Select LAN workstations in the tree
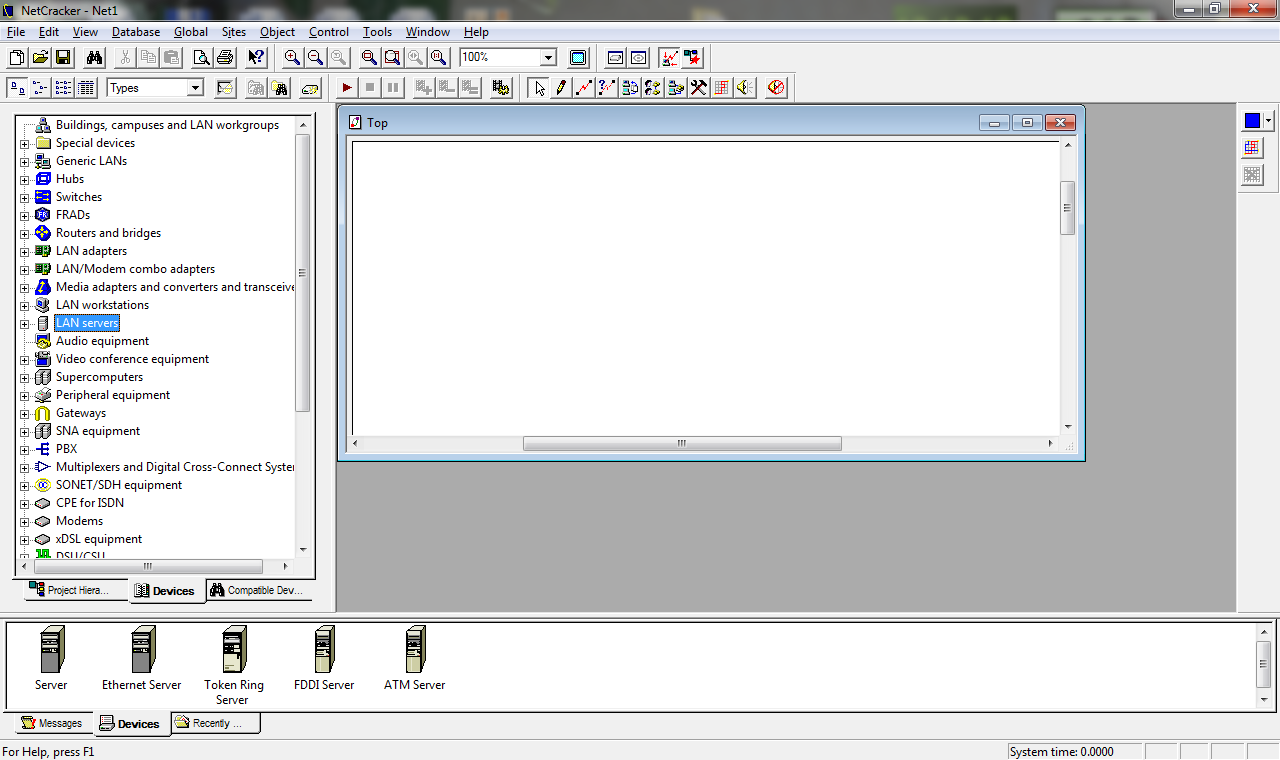Viewport: 1280px width, 760px height. click(102, 305)
